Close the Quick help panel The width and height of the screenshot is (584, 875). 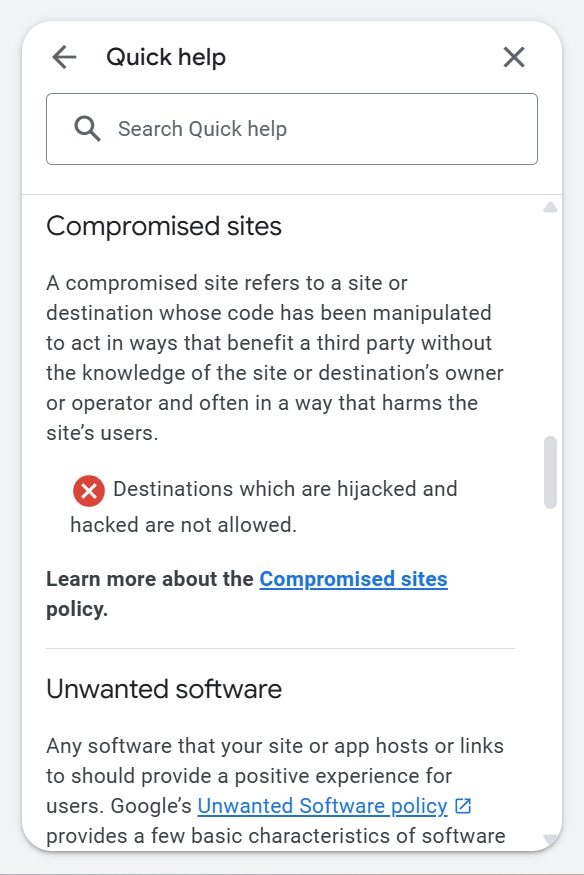[514, 57]
